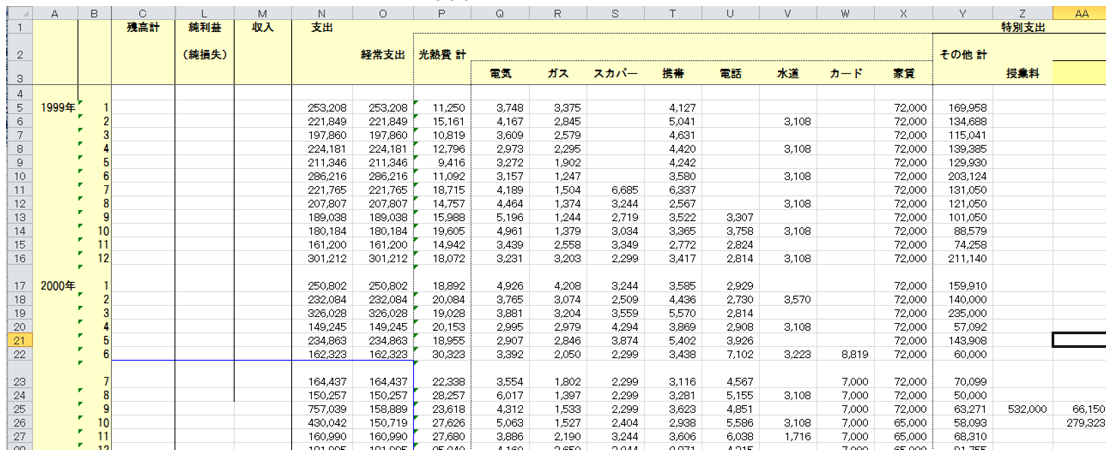Click the 家賃 column label
Screen dimensions: 1114x454
[x=904, y=73]
